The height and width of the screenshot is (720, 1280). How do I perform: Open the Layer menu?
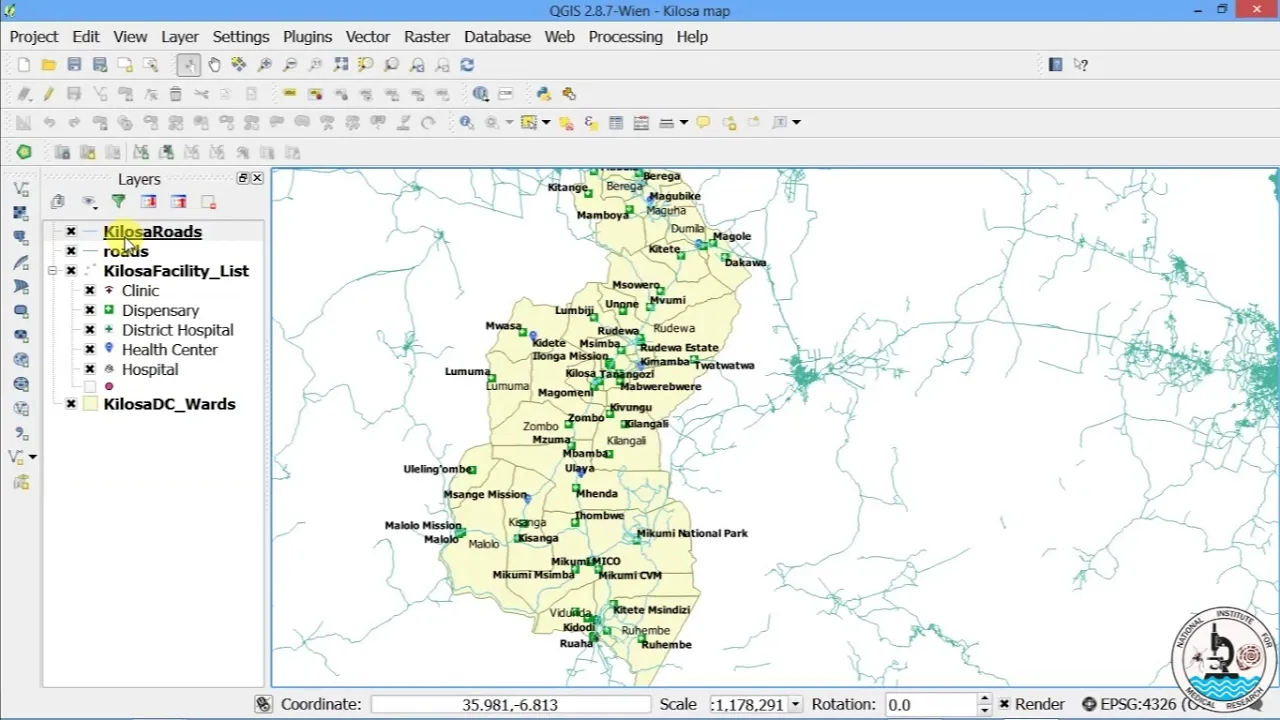point(180,36)
